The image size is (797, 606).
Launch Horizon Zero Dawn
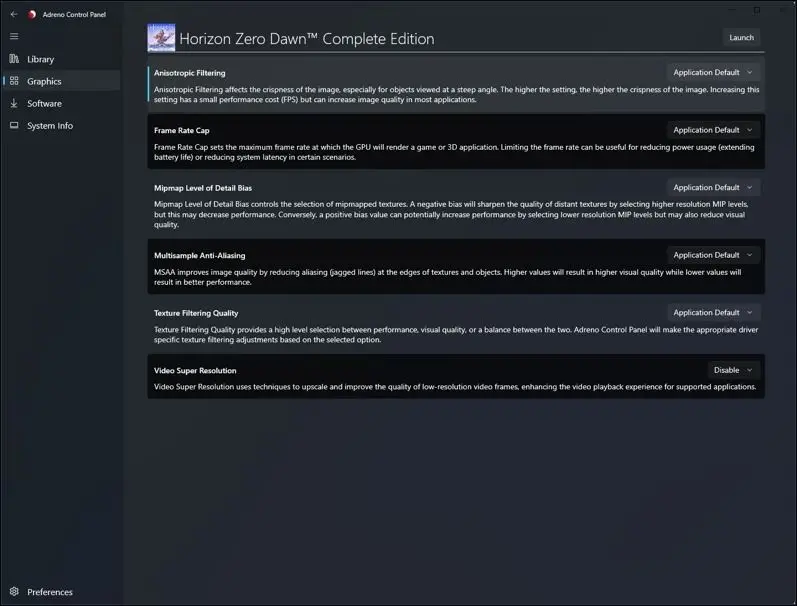[x=741, y=38]
